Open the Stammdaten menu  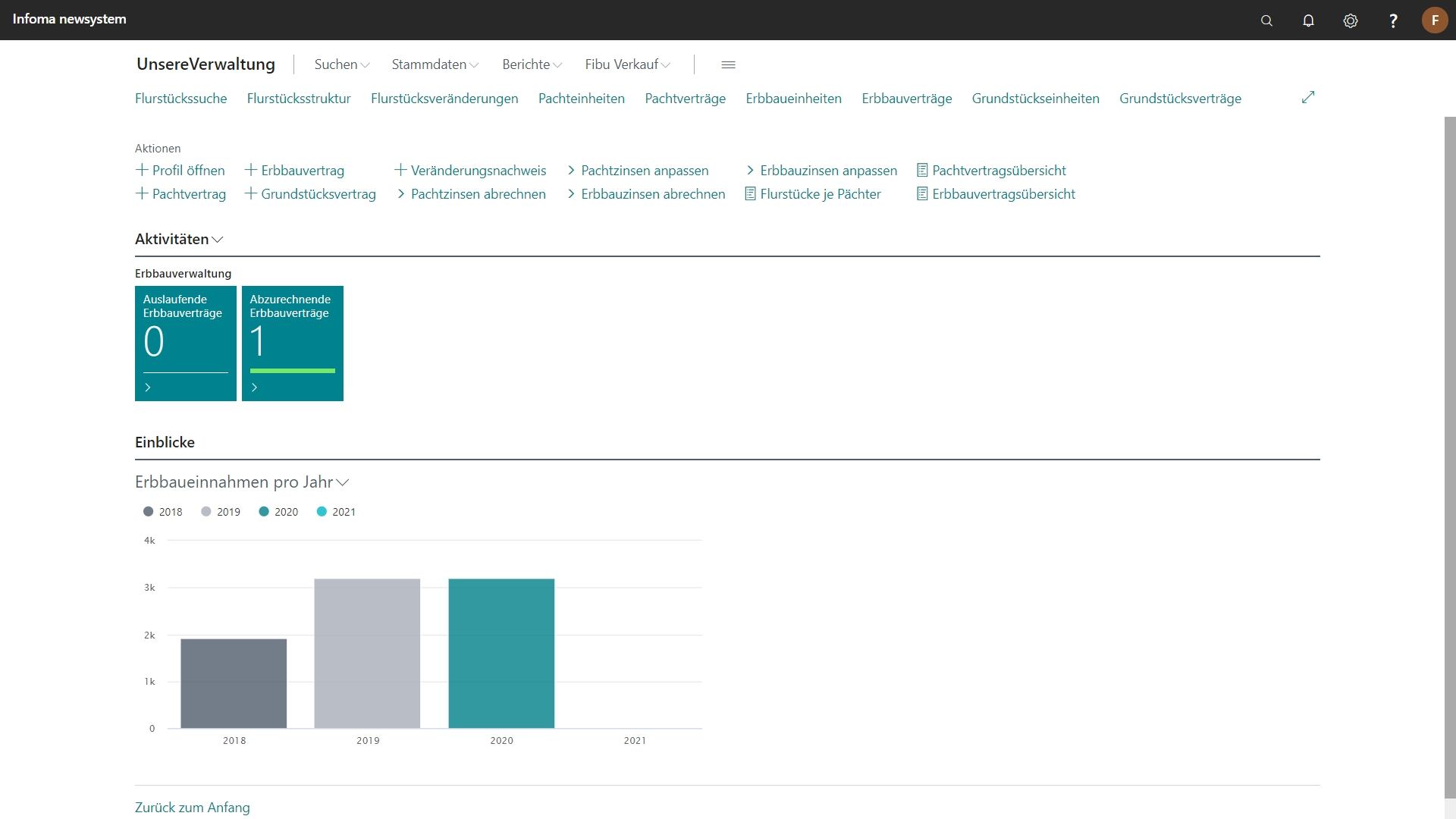pyautogui.click(x=435, y=64)
